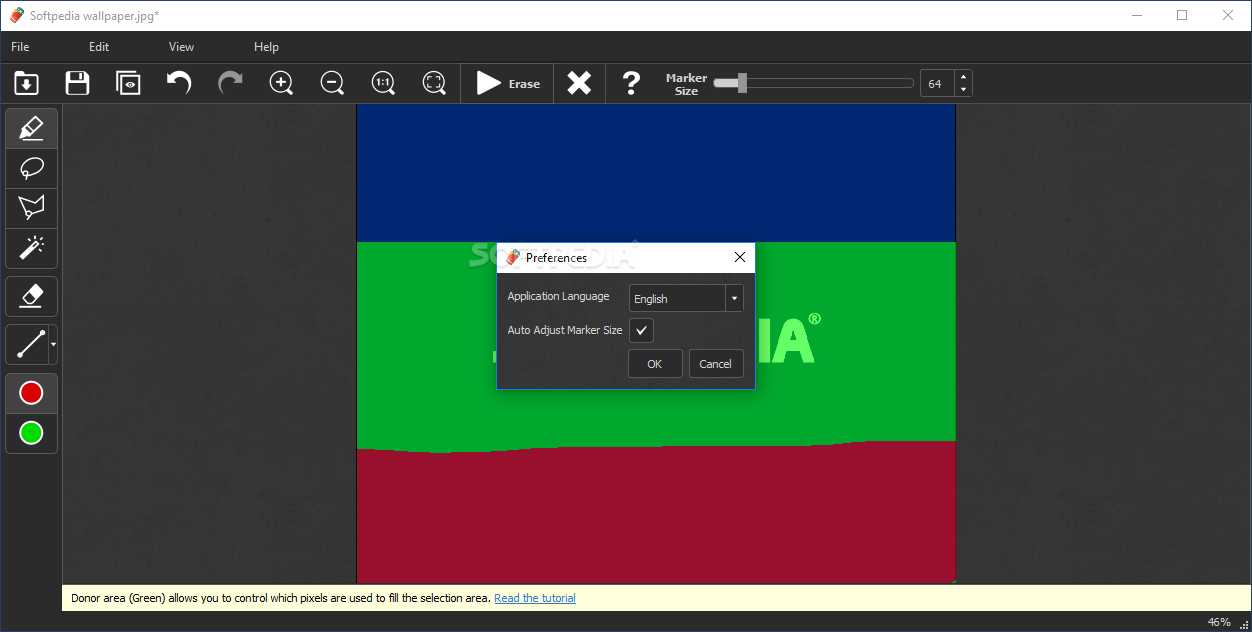1252x632 pixels.
Task: Choose the green donor marker color
Action: coord(32,433)
